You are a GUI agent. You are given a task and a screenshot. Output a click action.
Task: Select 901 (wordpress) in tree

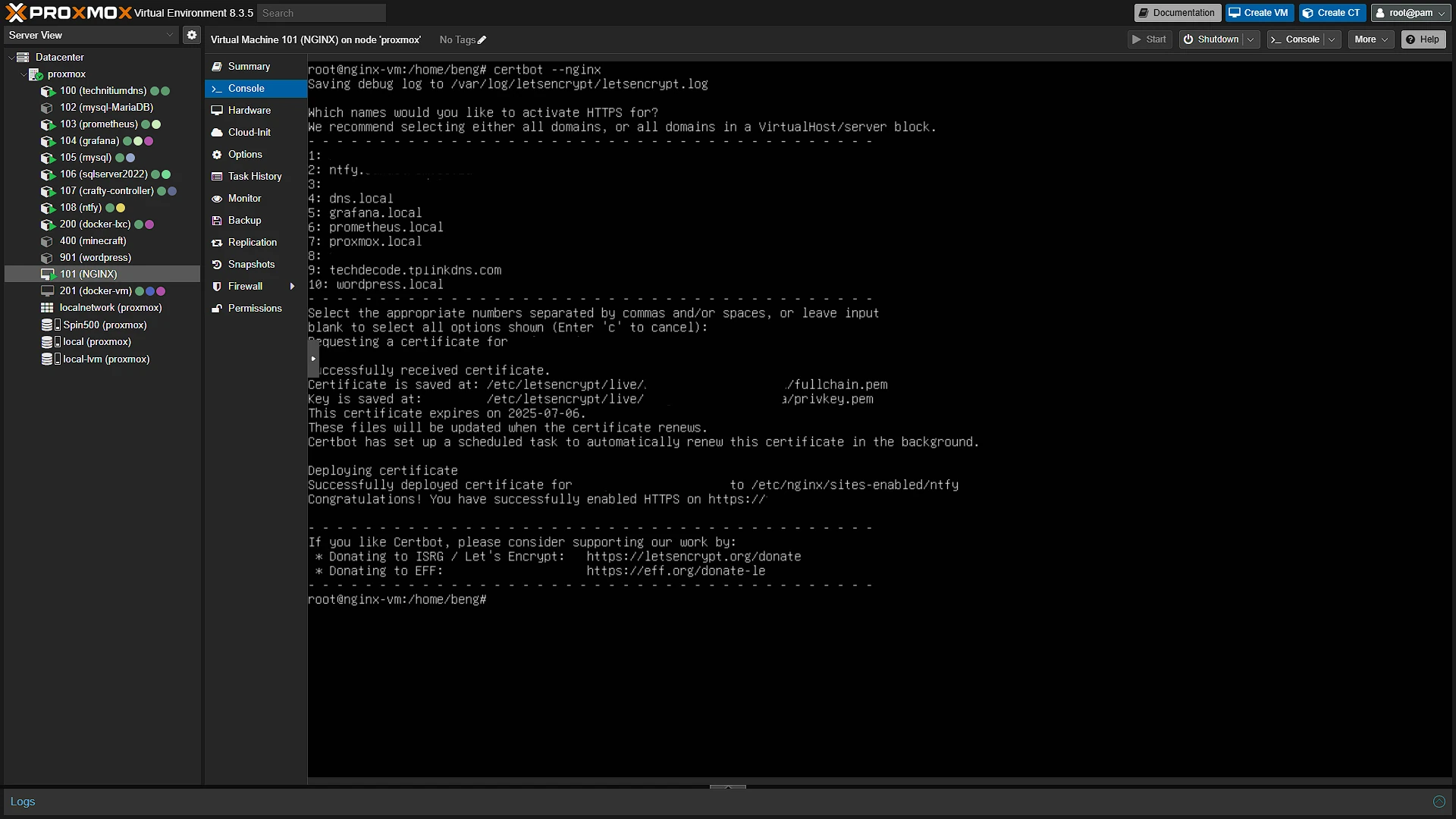tap(102, 258)
